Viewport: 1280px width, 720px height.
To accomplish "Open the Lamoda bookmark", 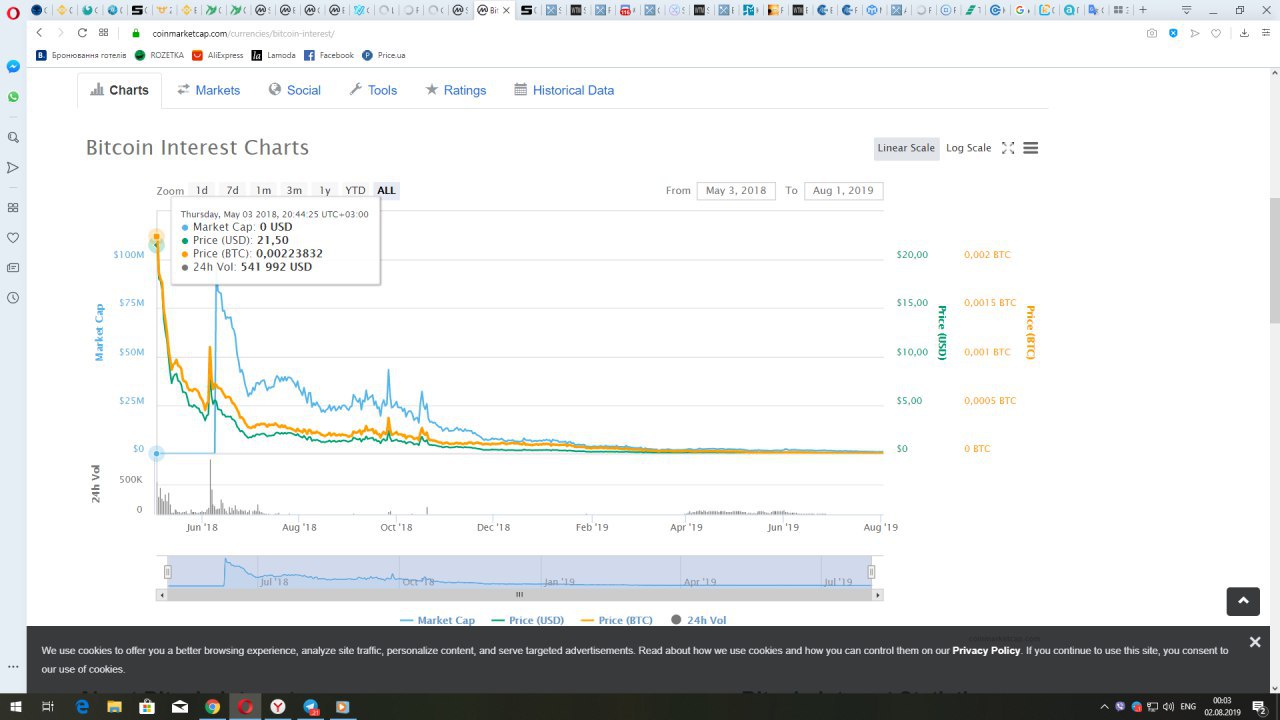I will coord(274,55).
